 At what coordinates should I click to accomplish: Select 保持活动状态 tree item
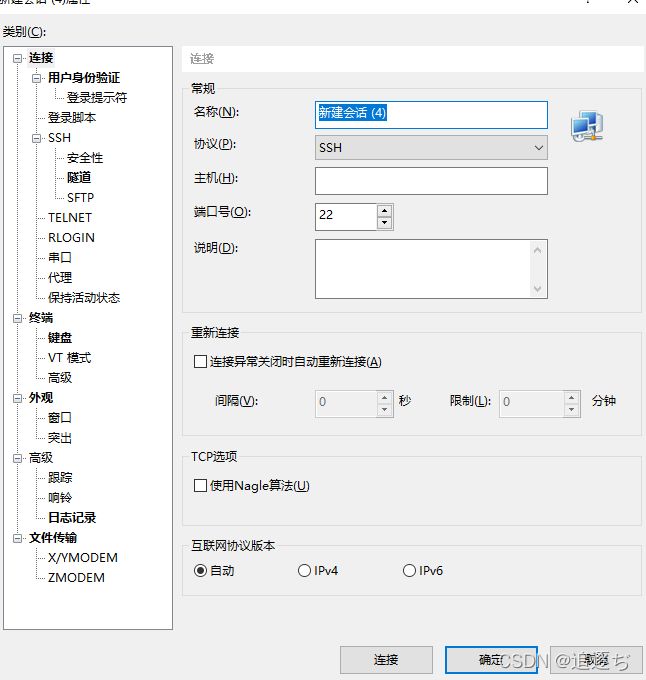coord(84,298)
